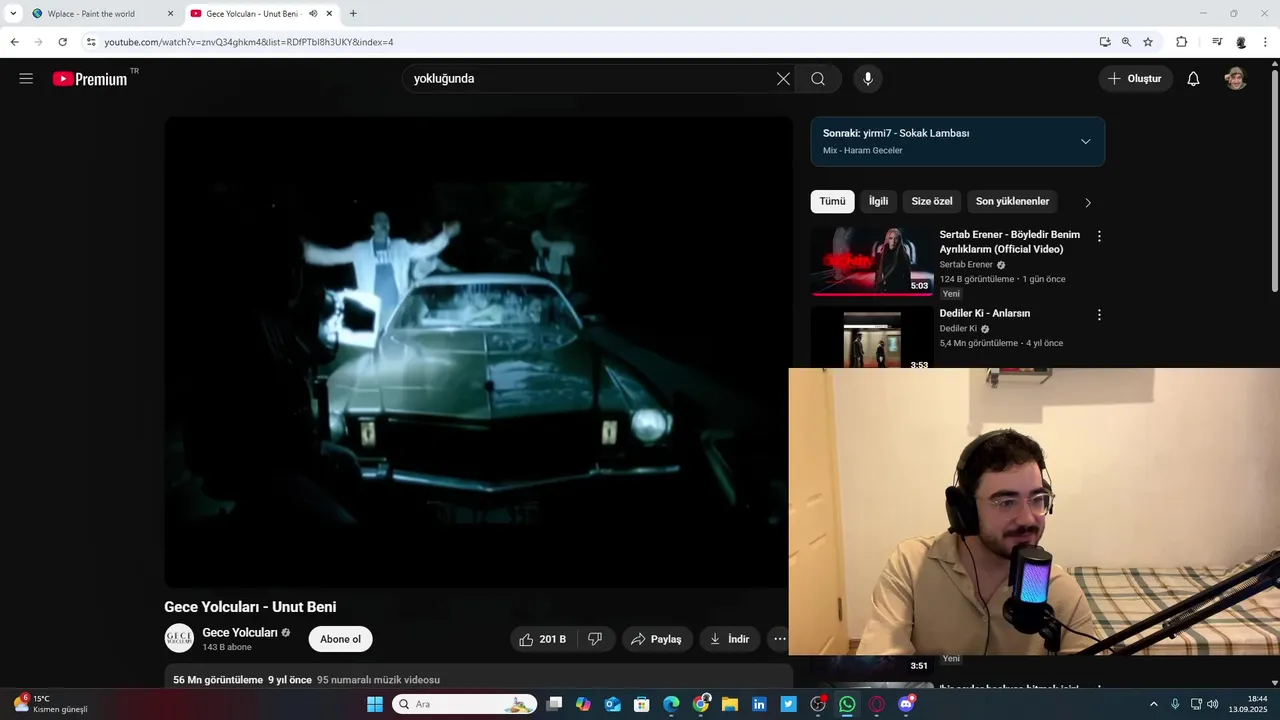Open Gece Yolcuları channel name link
The width and height of the screenshot is (1280, 720).
240,632
